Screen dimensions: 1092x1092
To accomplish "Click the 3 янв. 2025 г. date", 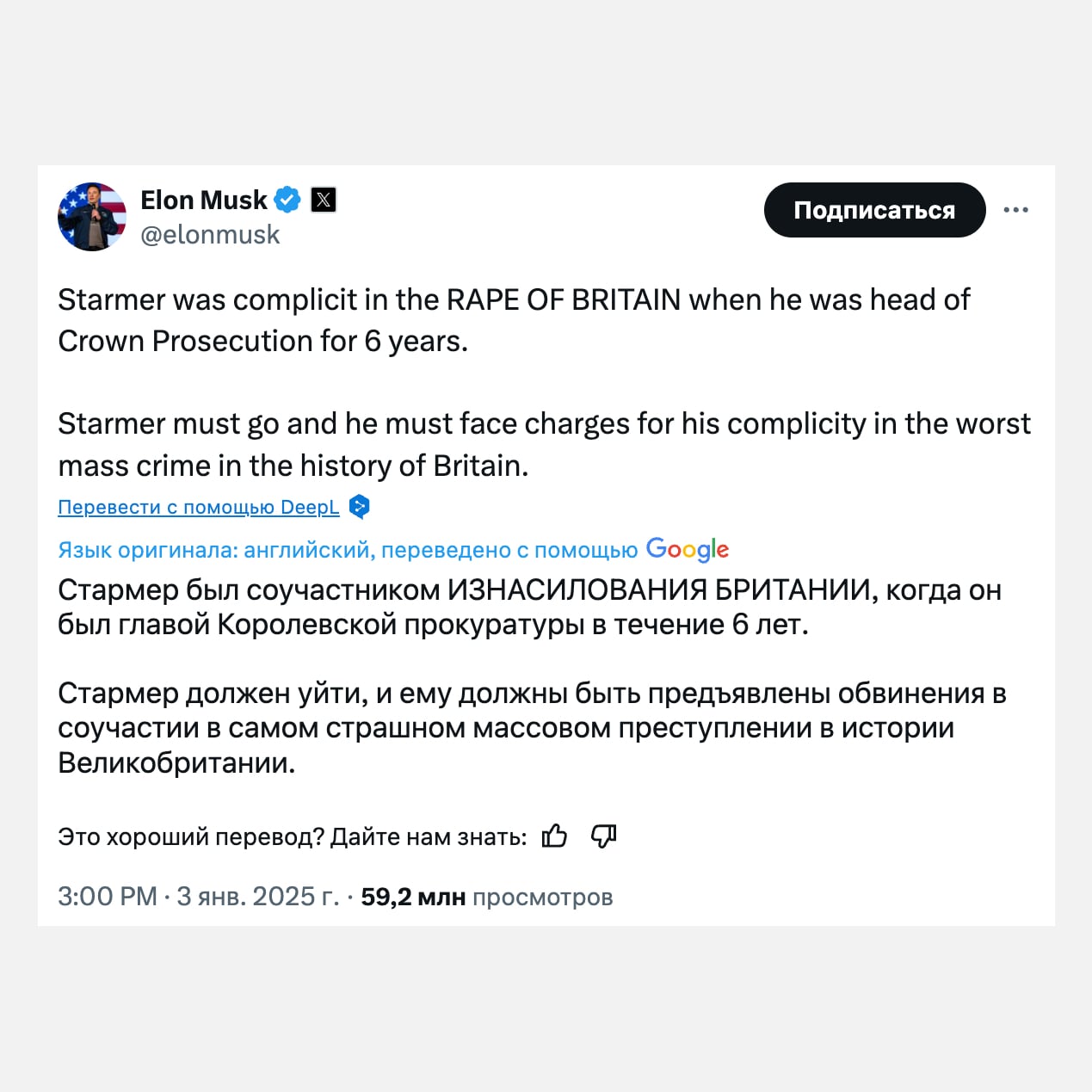I will click(x=258, y=897).
